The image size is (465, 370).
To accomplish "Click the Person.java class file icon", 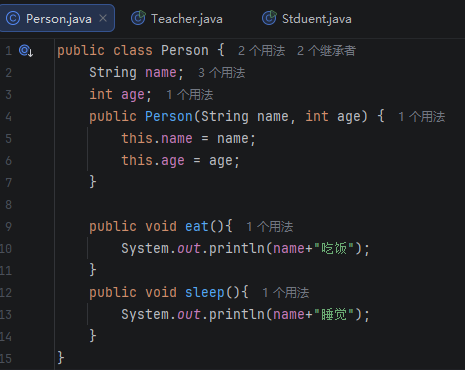I will [13, 18].
